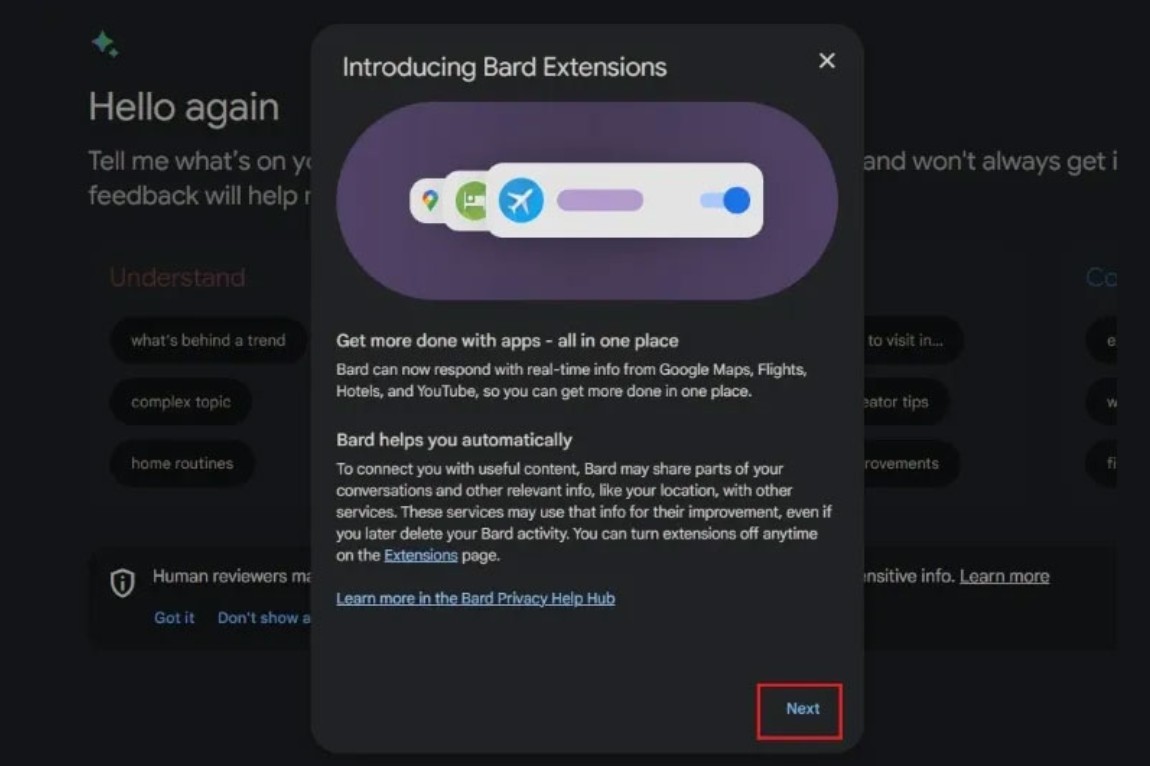Click the green Hotels bed icon

(x=471, y=200)
